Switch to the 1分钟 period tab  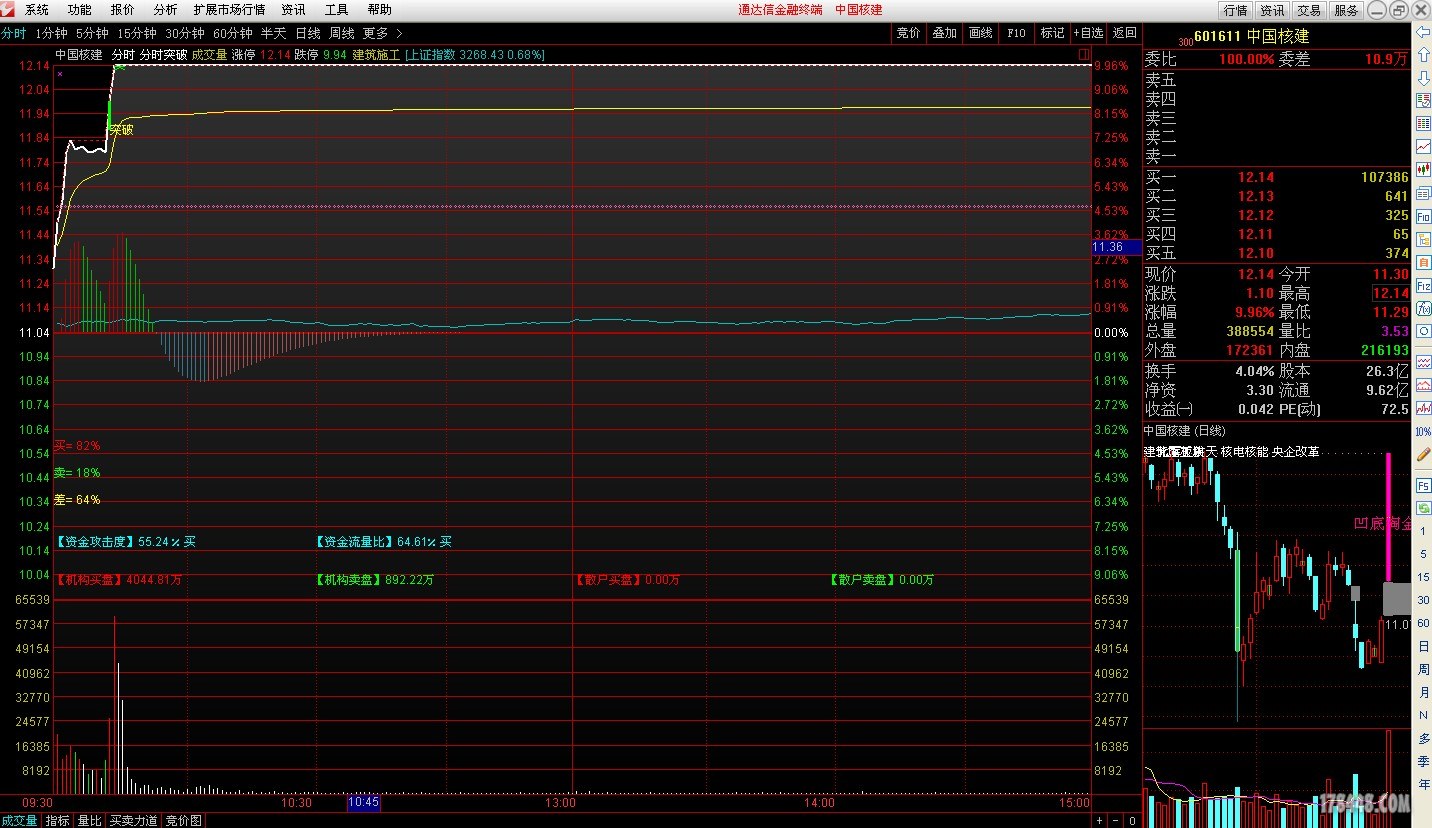(x=51, y=33)
